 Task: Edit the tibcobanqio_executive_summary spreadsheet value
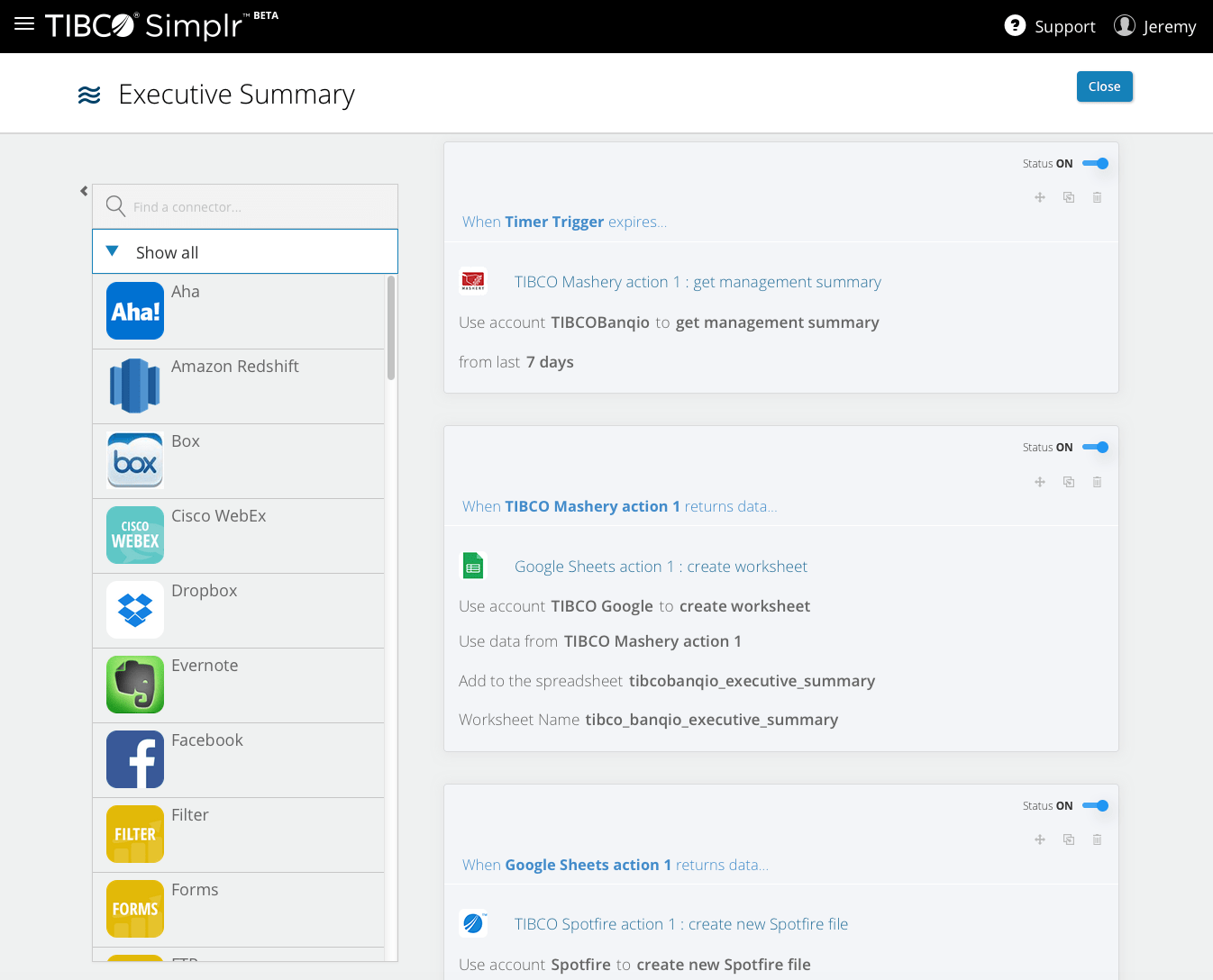tap(752, 681)
